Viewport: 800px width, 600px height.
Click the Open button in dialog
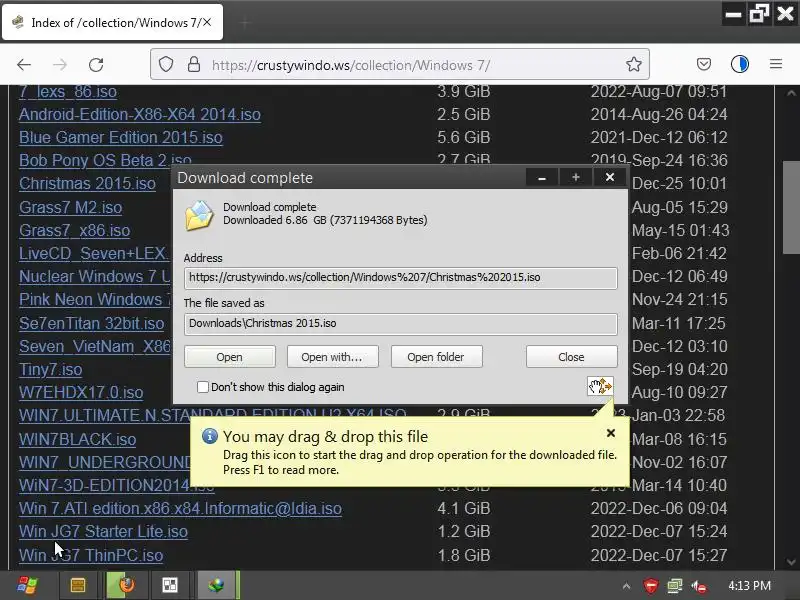coord(230,357)
